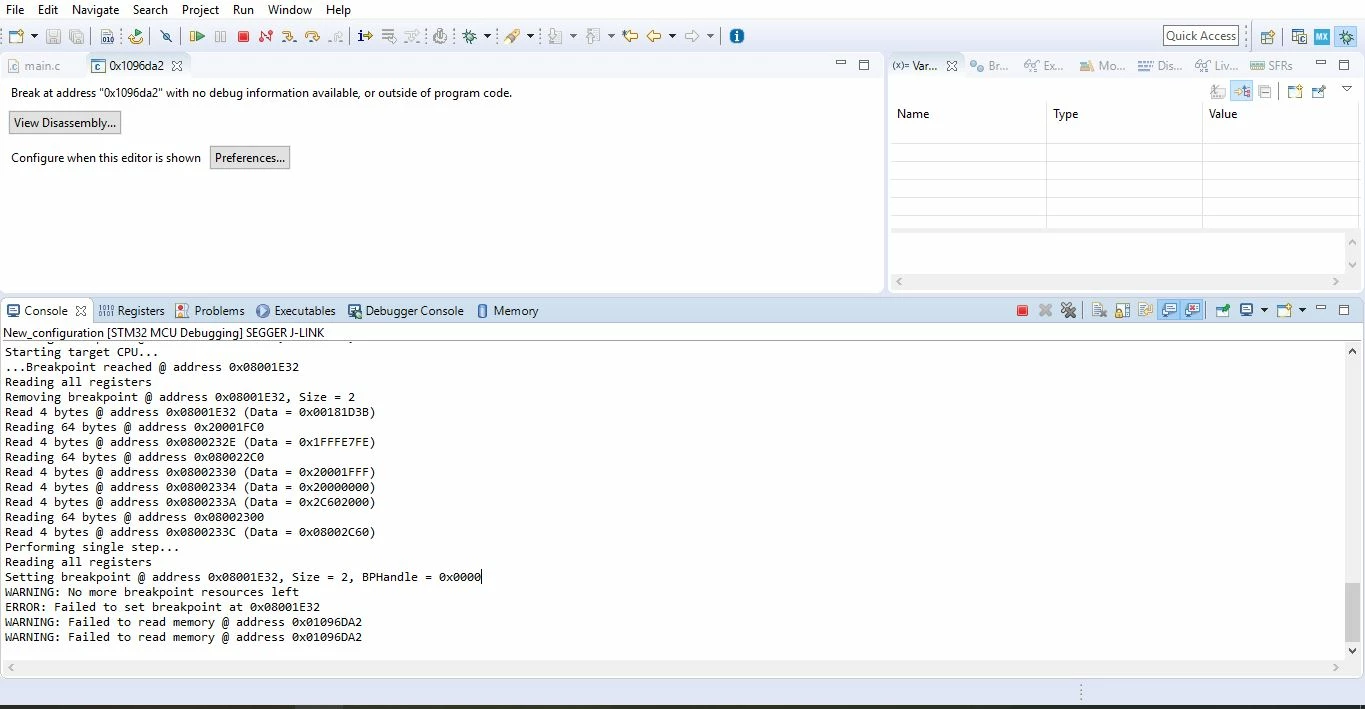Open the Window menu

[290, 9]
